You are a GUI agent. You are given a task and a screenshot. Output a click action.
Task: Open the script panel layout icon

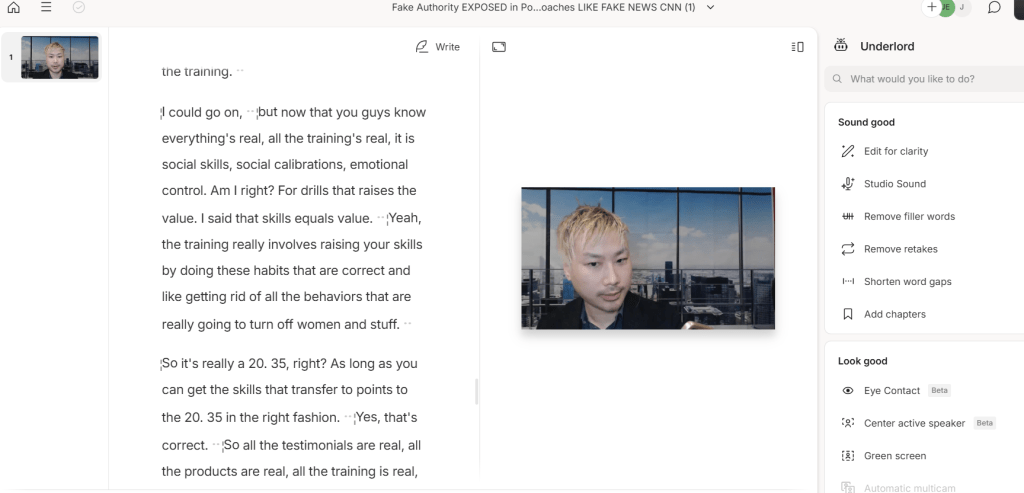coord(797,47)
